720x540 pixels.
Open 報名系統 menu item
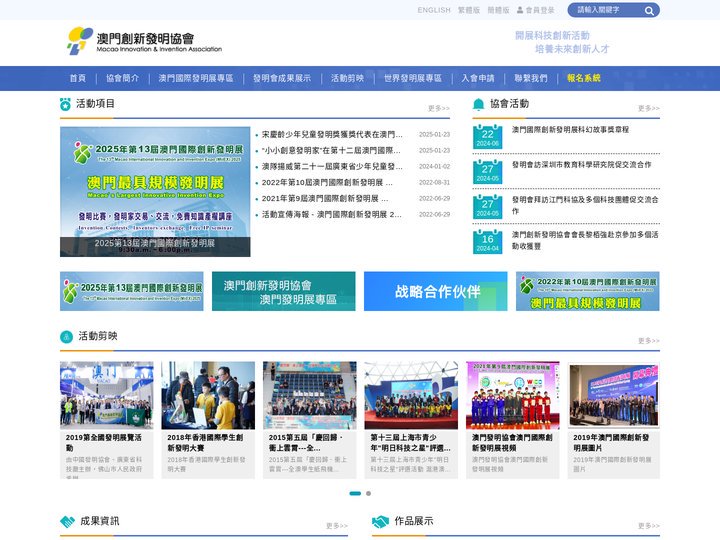[584, 78]
